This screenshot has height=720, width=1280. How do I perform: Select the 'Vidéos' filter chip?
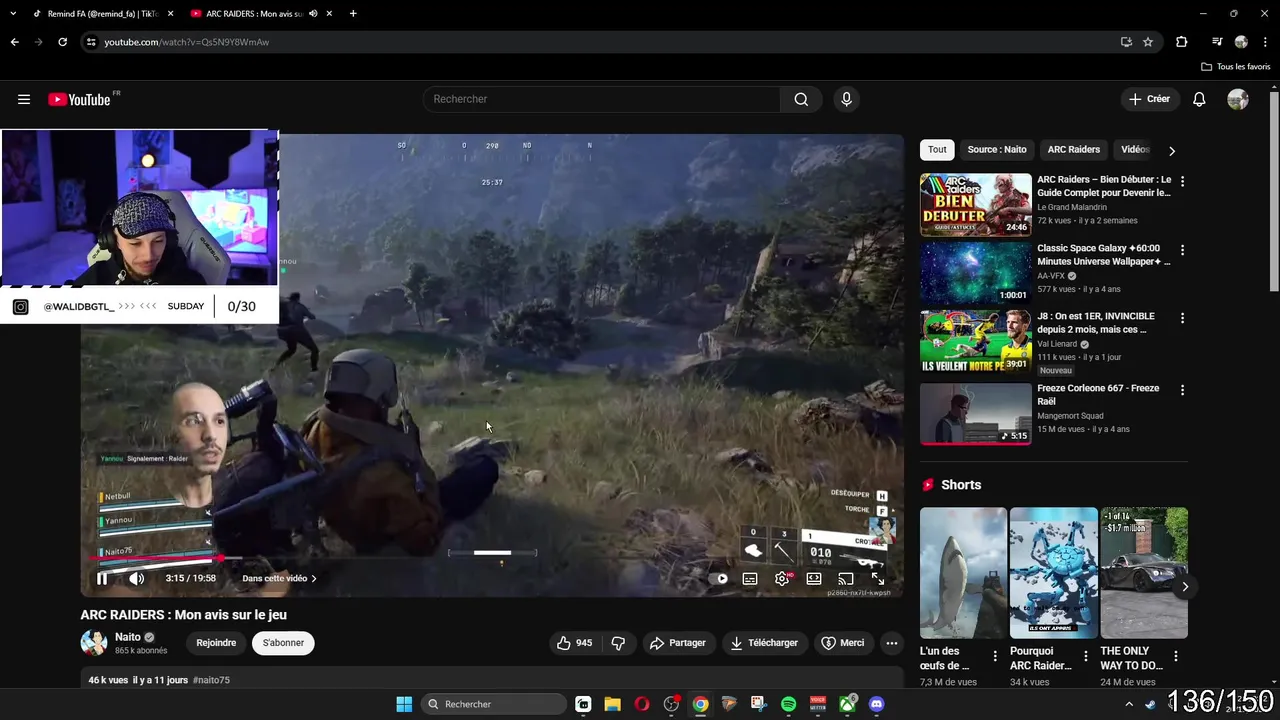tap(1135, 149)
